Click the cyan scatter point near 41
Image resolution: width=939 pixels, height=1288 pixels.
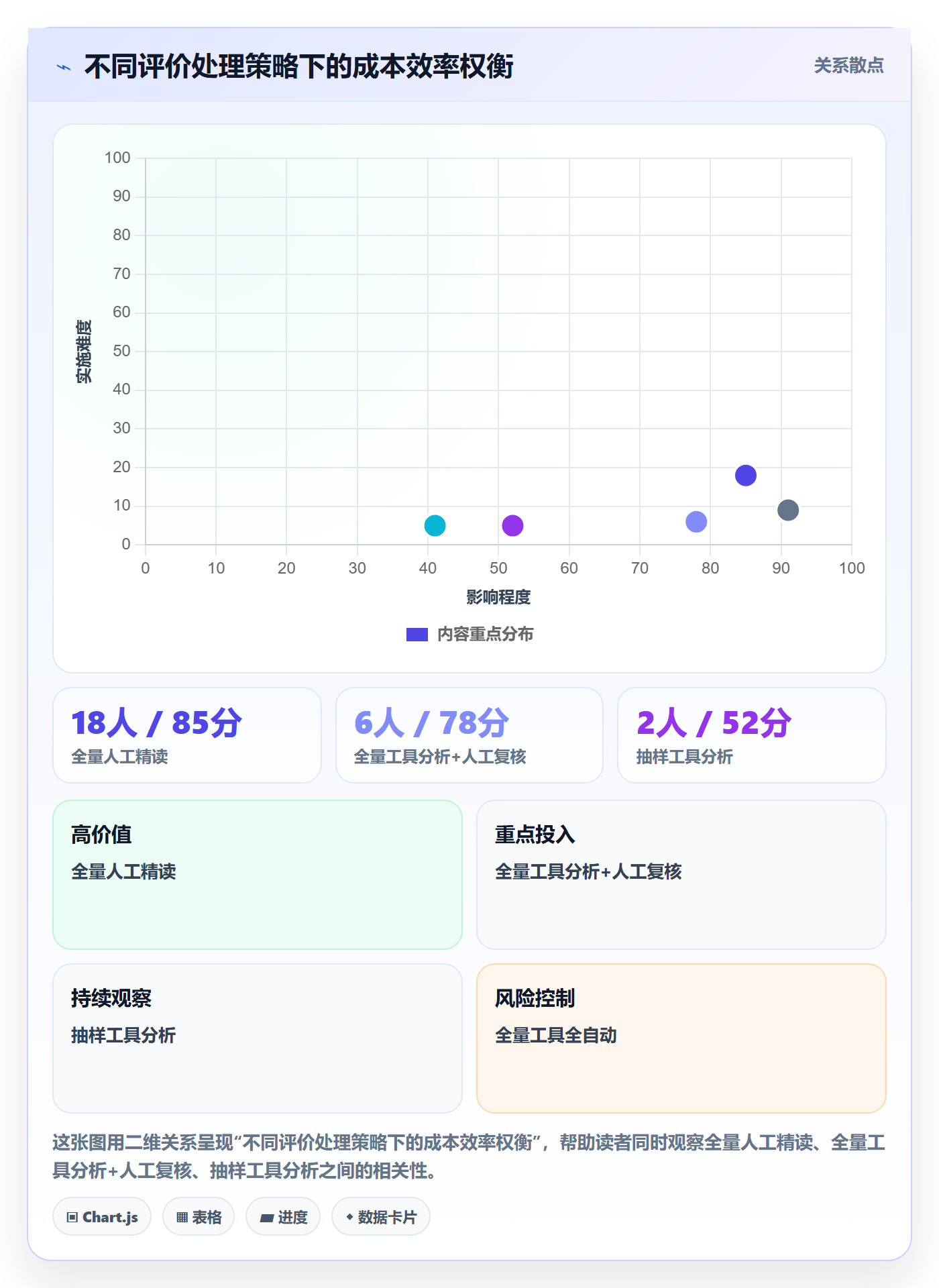(435, 525)
